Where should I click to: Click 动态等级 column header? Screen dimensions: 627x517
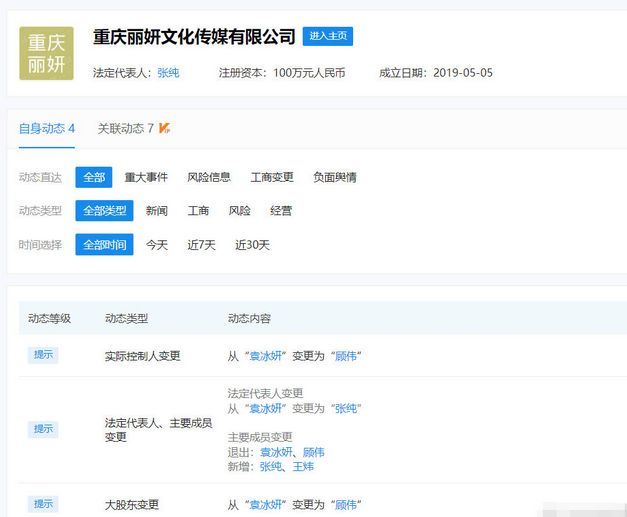pos(50,319)
